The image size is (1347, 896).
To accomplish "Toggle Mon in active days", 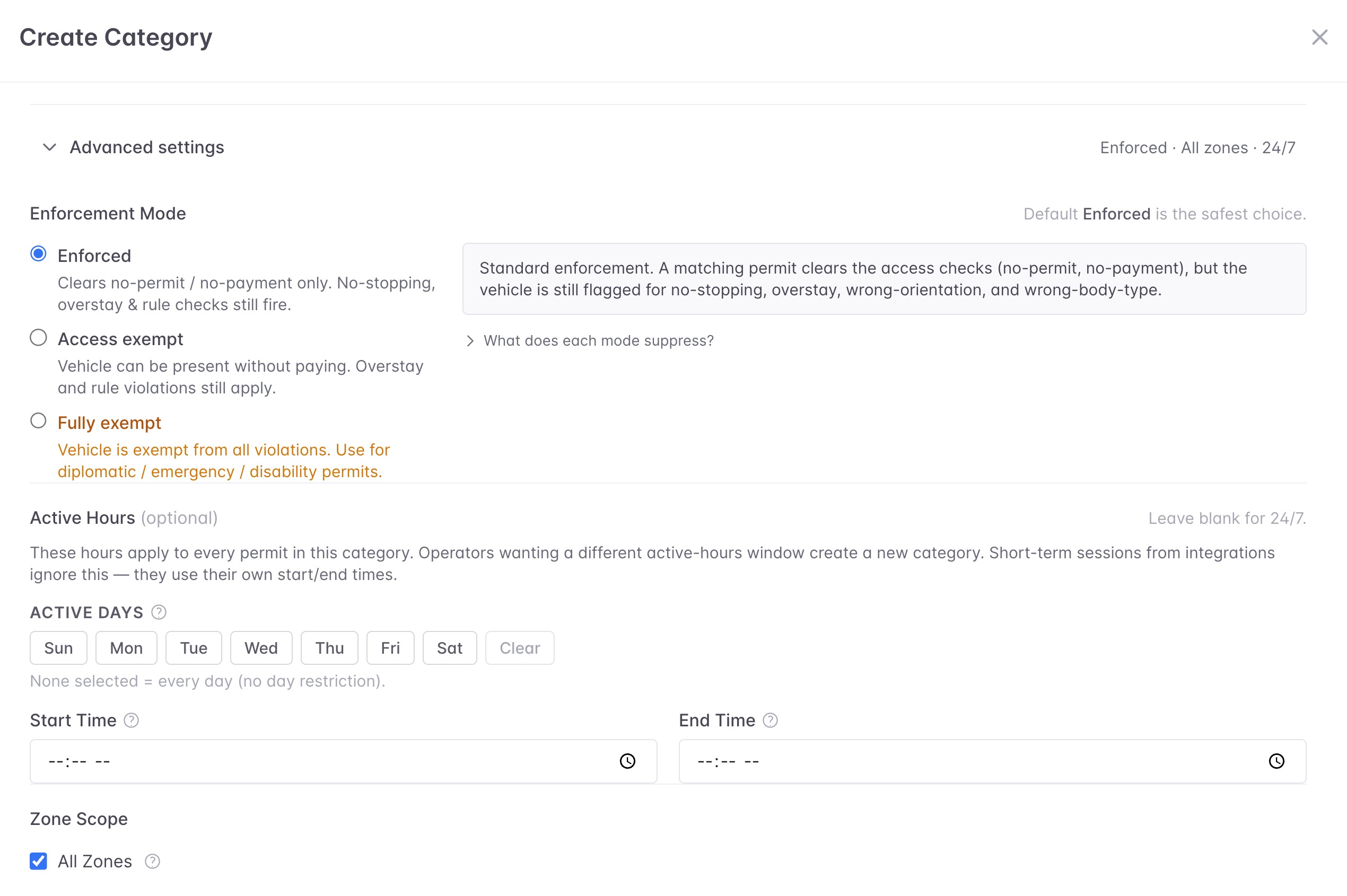I will 126,648.
